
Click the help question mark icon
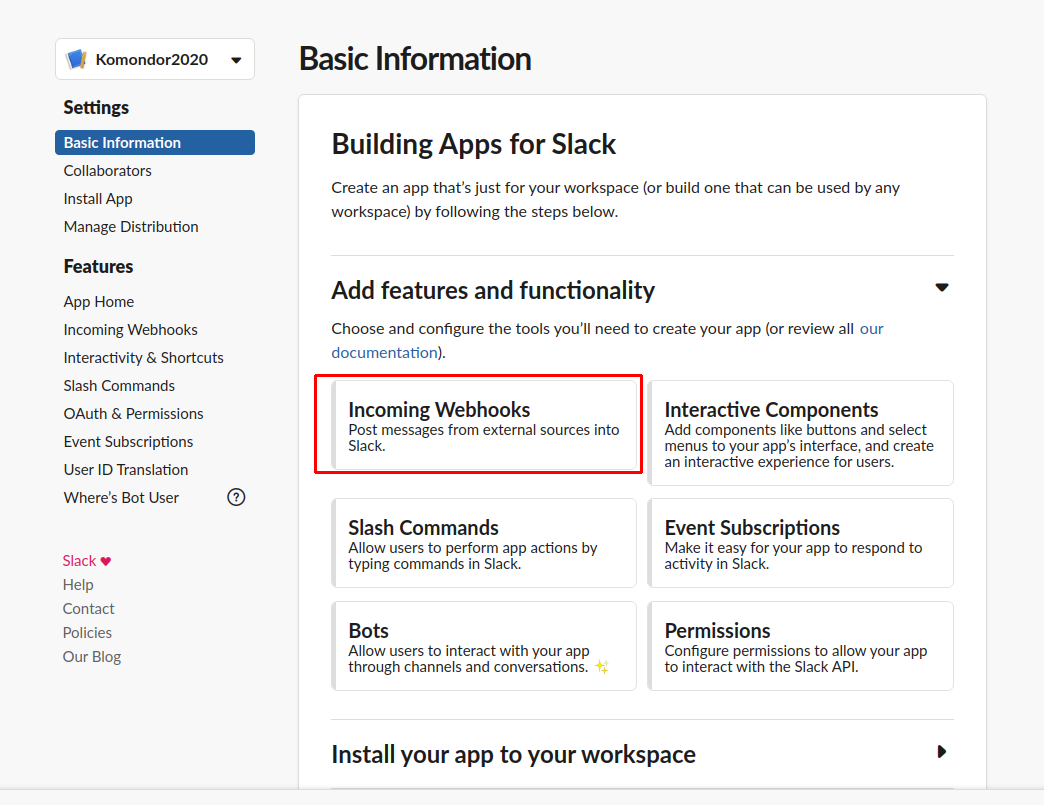click(x=236, y=497)
